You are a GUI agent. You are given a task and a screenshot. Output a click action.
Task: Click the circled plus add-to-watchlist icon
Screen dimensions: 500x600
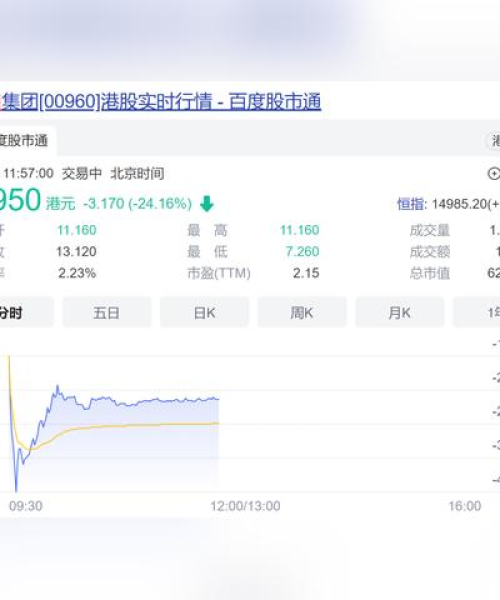tap(493, 174)
